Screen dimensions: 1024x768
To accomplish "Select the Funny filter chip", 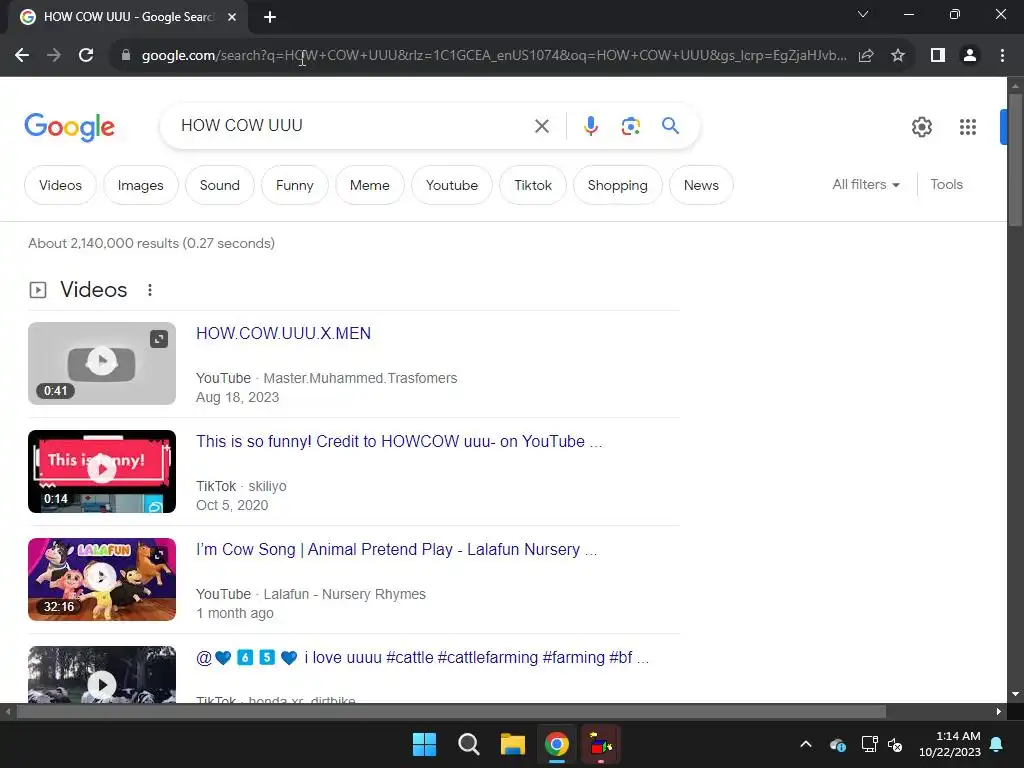I will [295, 185].
